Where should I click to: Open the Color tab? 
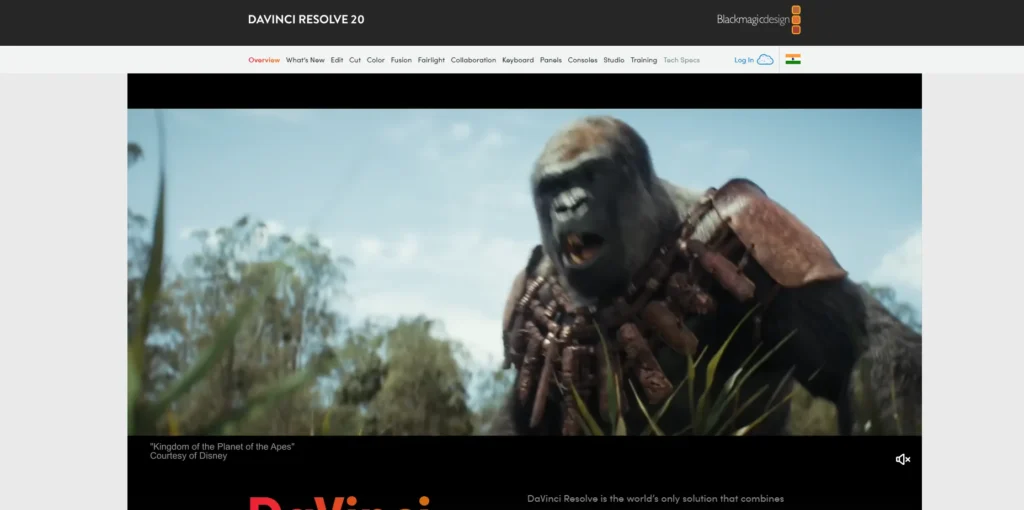(376, 60)
